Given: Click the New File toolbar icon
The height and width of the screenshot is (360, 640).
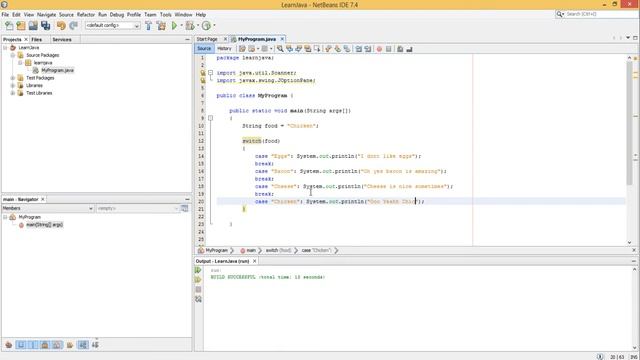Looking at the screenshot, I should (x=9, y=26).
